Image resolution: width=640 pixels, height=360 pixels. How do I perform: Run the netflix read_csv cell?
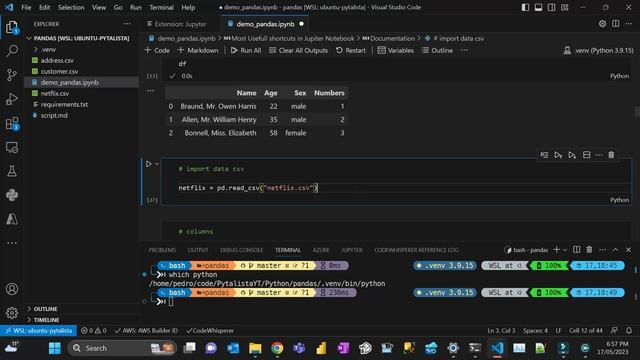[x=149, y=164]
